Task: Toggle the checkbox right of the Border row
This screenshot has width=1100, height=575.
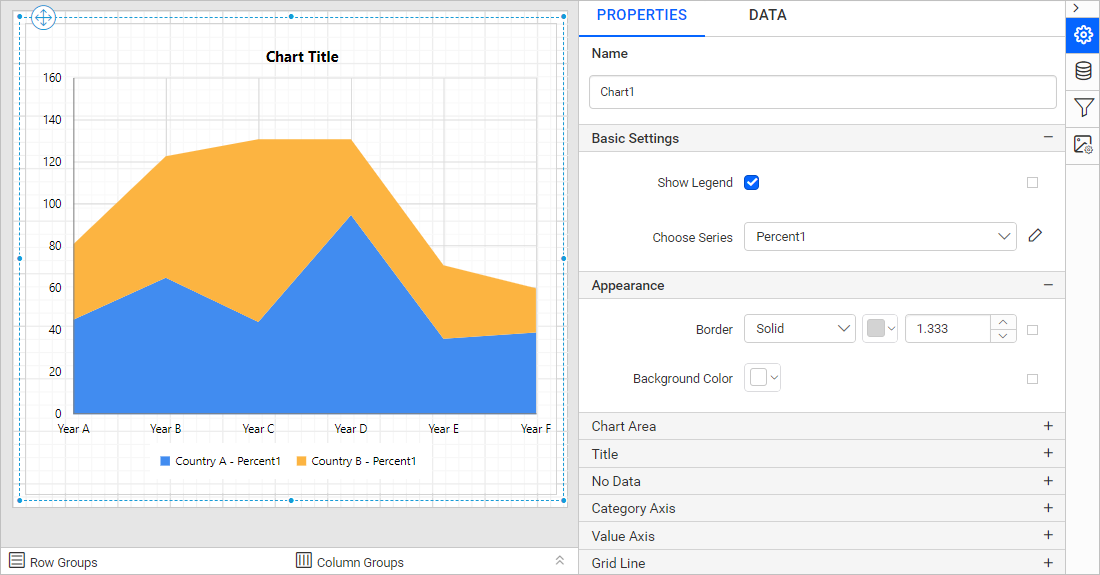Action: [x=1033, y=329]
